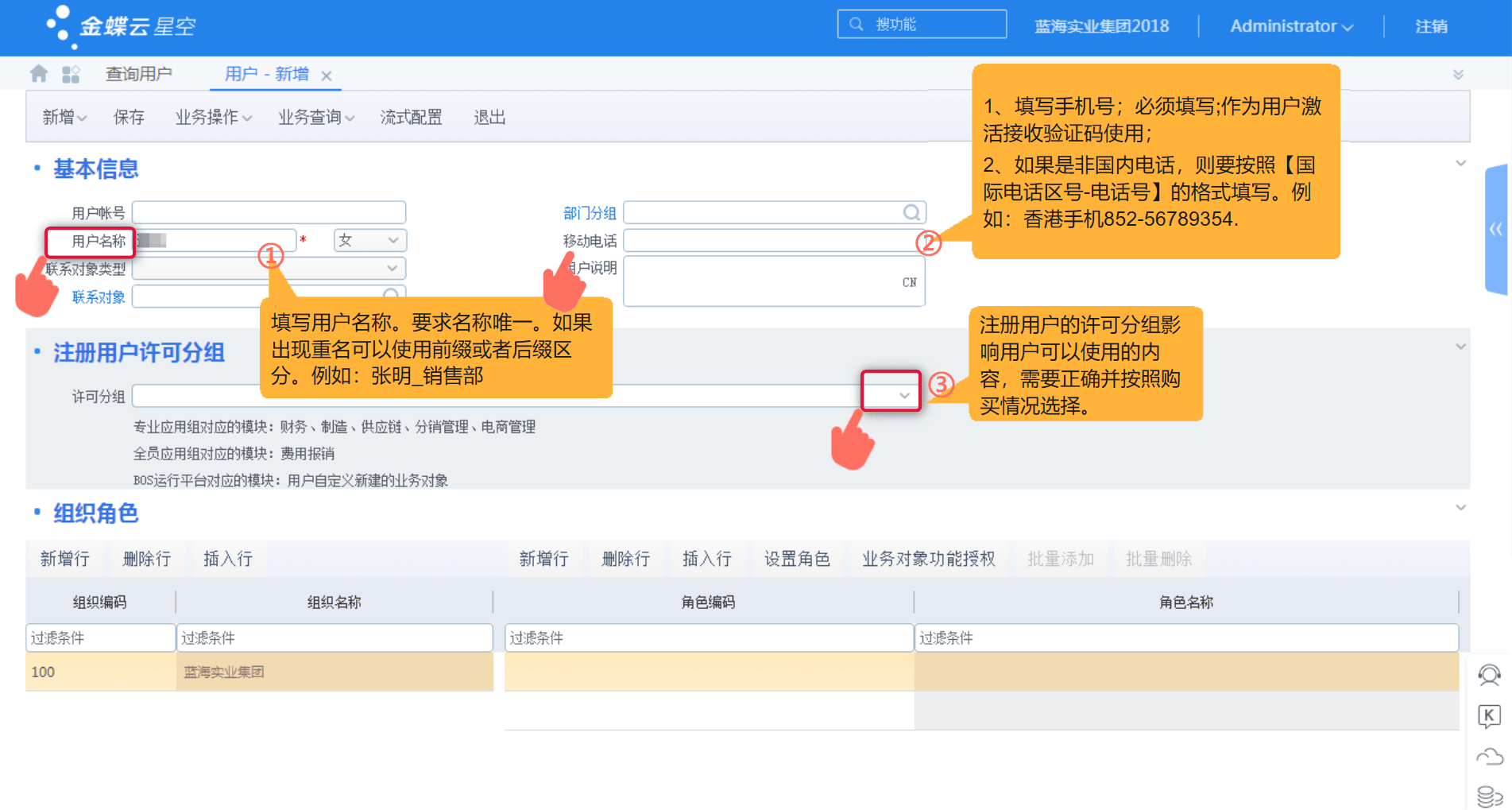
Task: Open the 联系对象 lookup magnifier
Action: coord(390,296)
